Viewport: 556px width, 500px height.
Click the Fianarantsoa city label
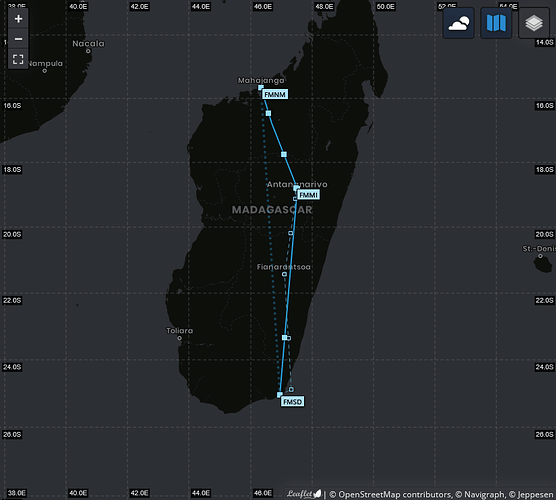(284, 267)
